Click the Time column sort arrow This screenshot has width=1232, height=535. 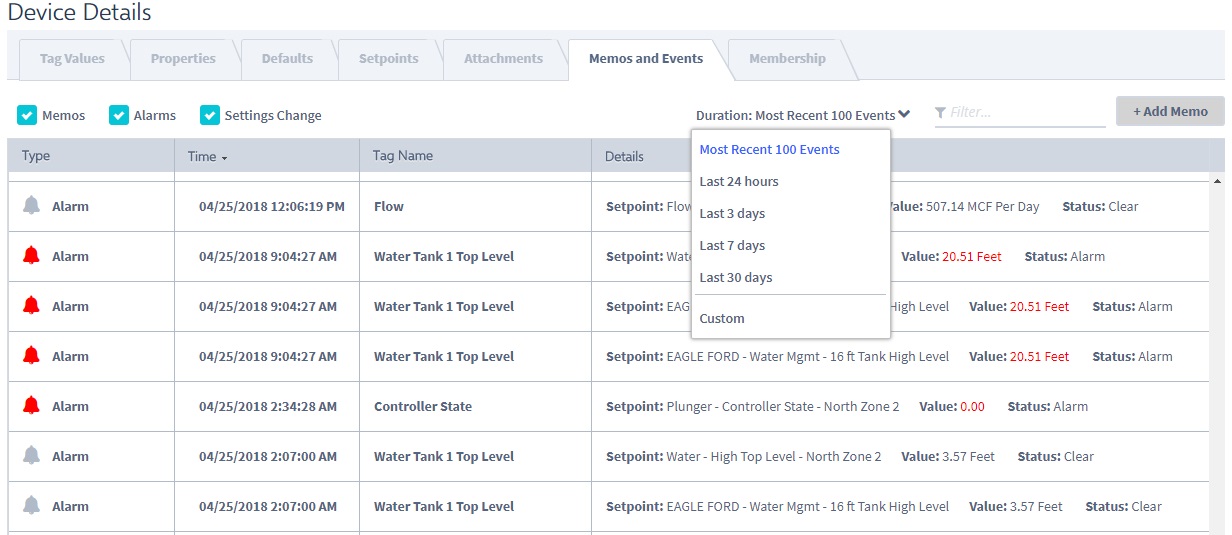coord(224,158)
